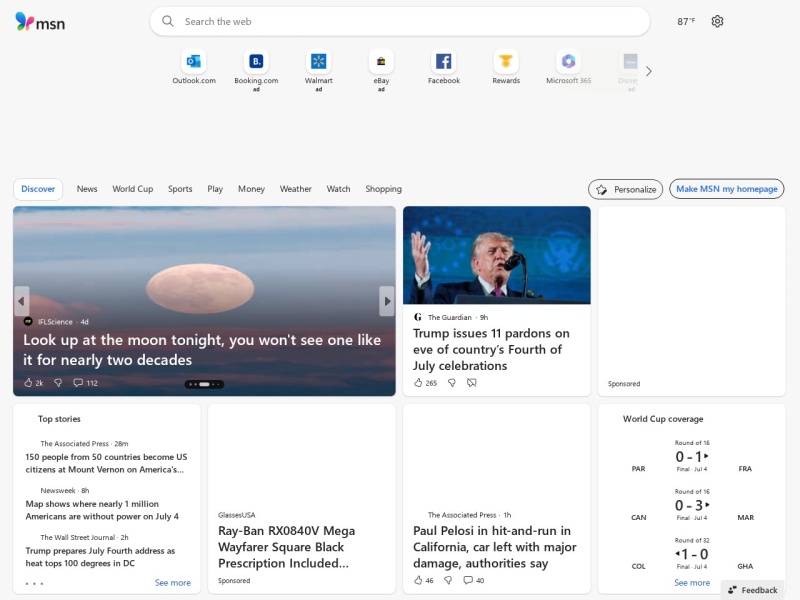This screenshot has width=800, height=600.
Task: Select the Discover tab
Action: pos(38,189)
